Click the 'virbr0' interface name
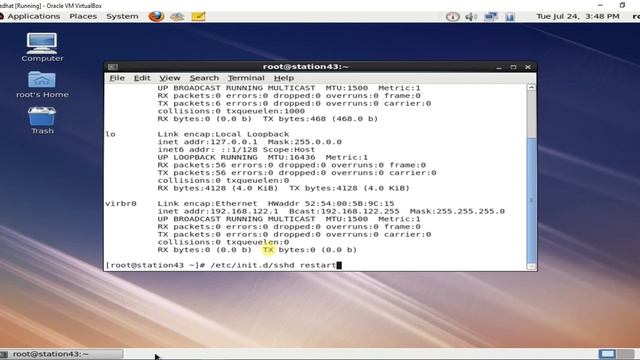 click(x=121, y=203)
